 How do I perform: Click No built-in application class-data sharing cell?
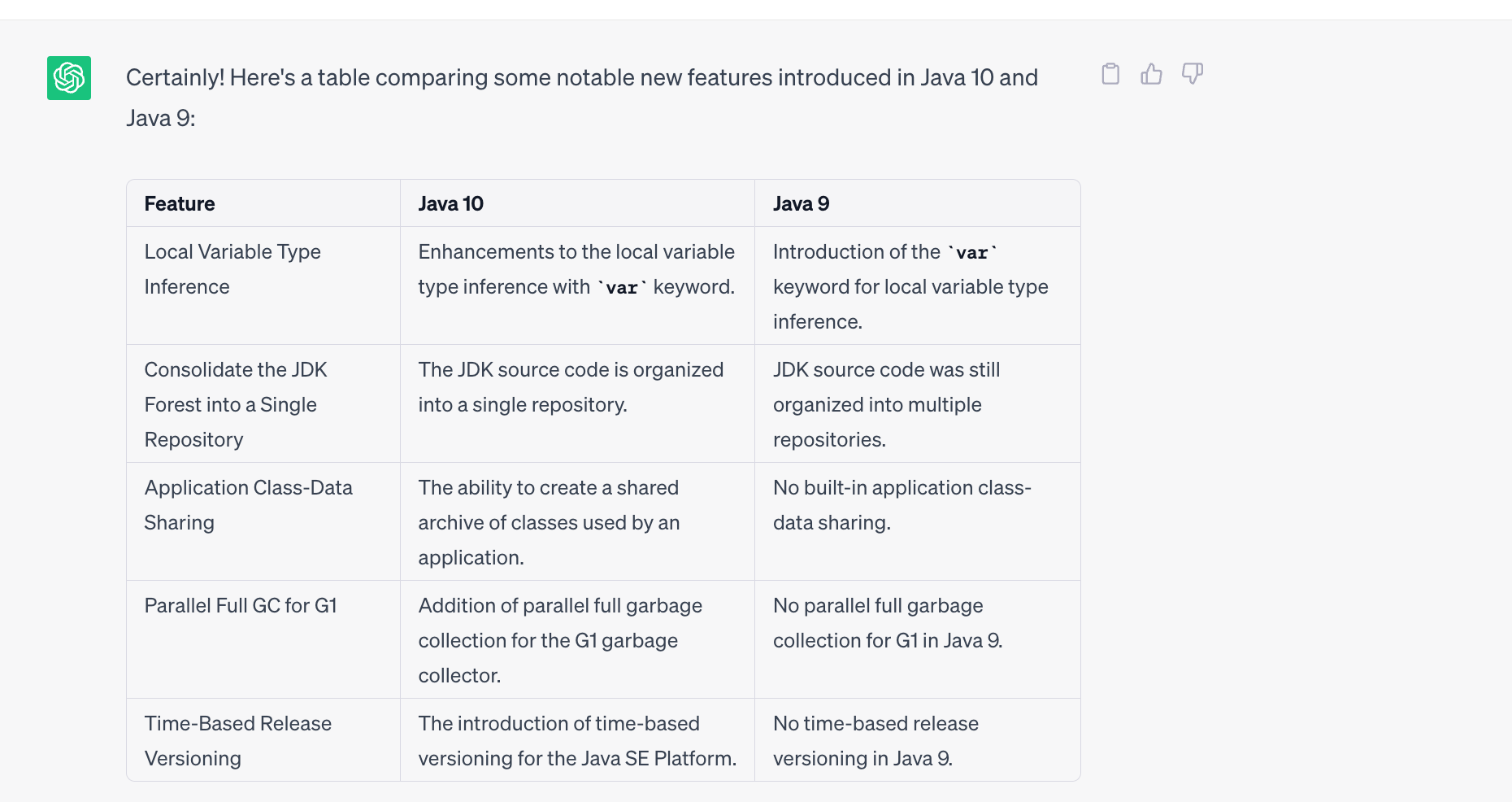pyautogui.click(x=918, y=521)
